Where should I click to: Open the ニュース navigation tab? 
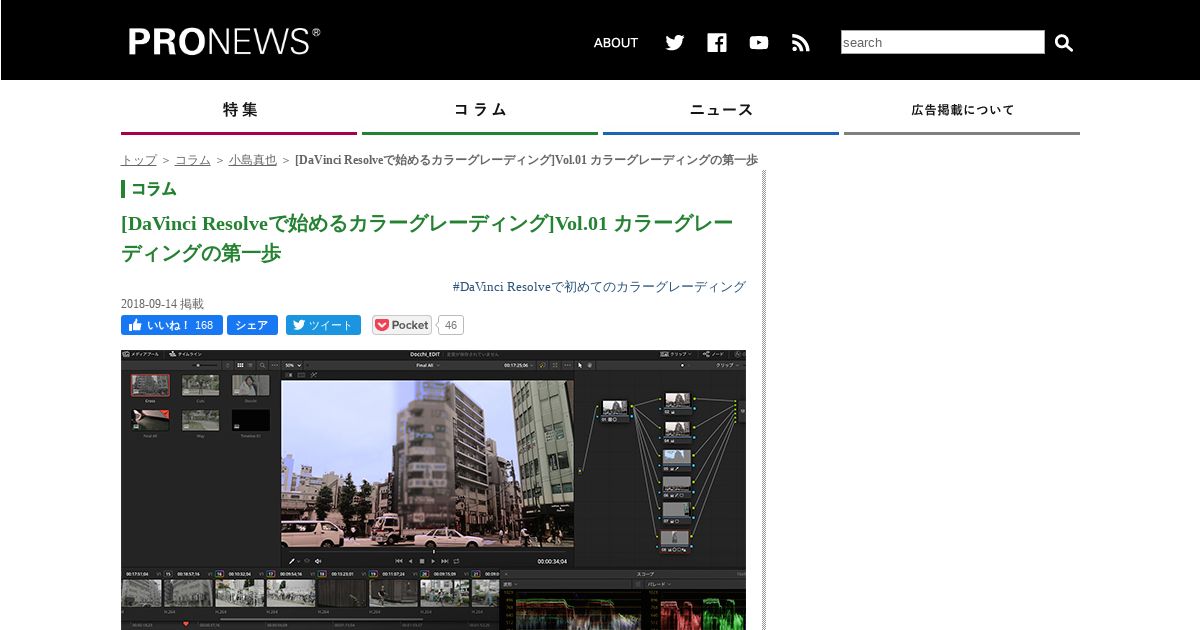721,110
